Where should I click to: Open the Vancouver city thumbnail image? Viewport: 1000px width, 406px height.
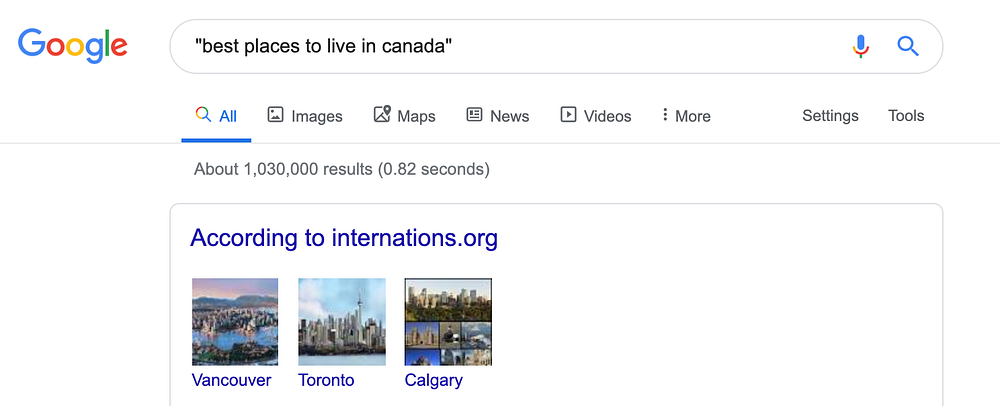(x=235, y=322)
